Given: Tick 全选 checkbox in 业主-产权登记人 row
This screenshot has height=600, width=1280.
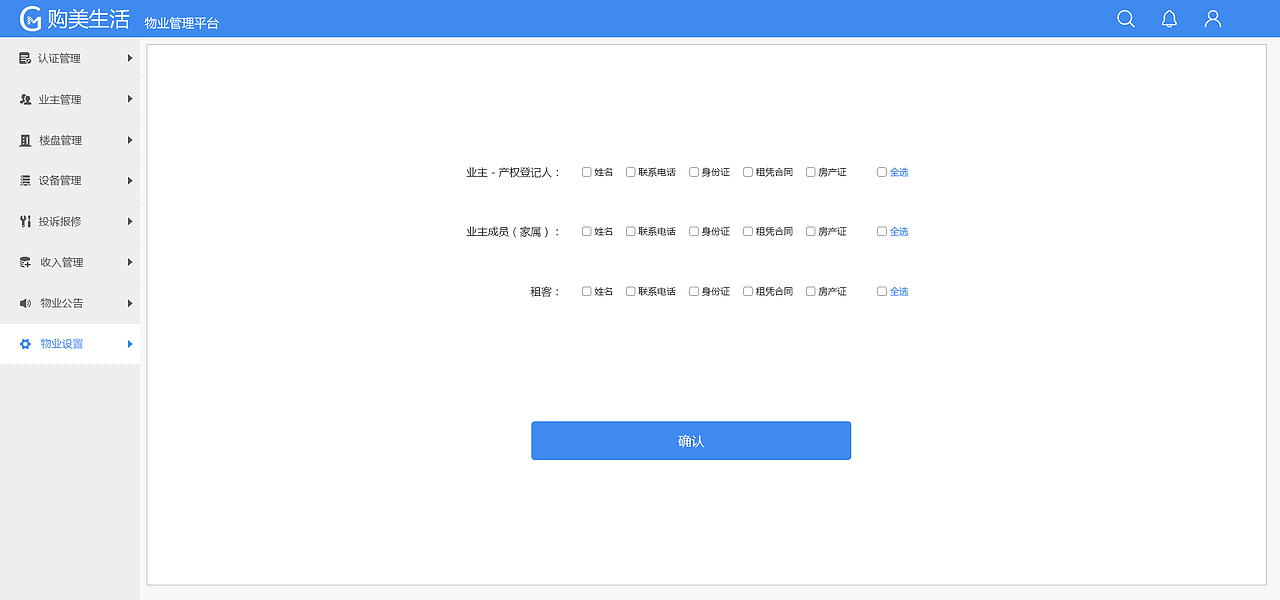Looking at the screenshot, I should [x=882, y=172].
